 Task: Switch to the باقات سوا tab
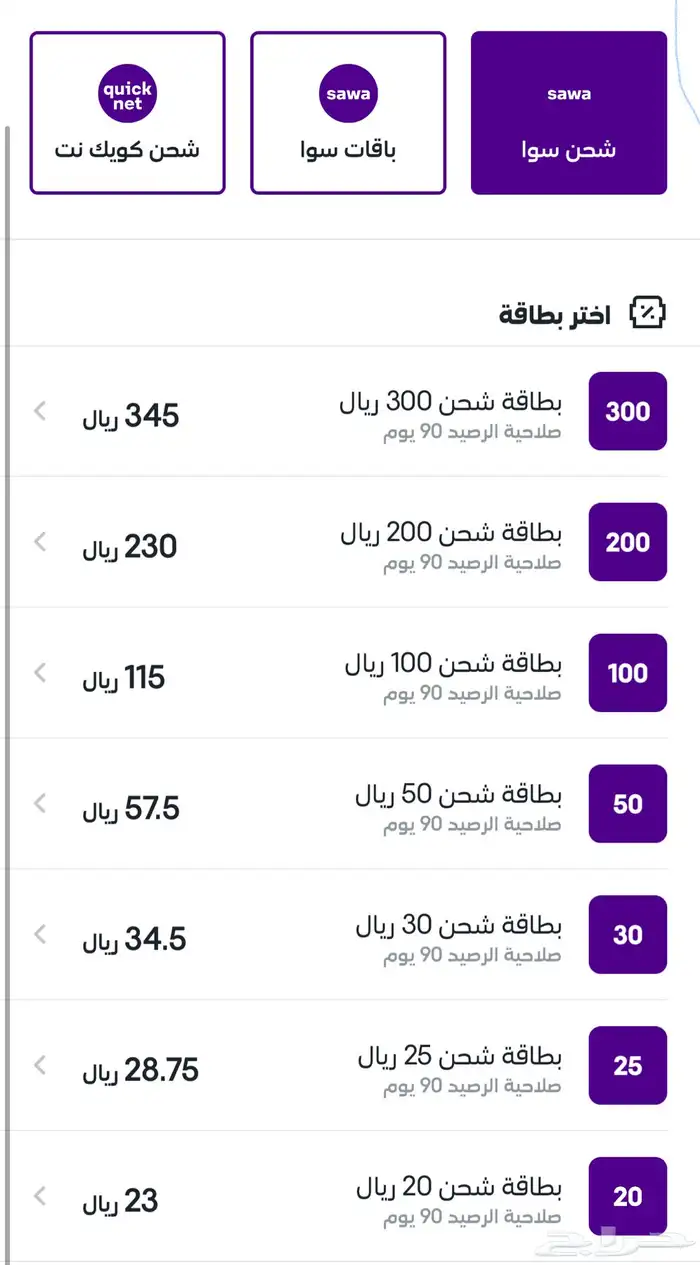point(348,113)
